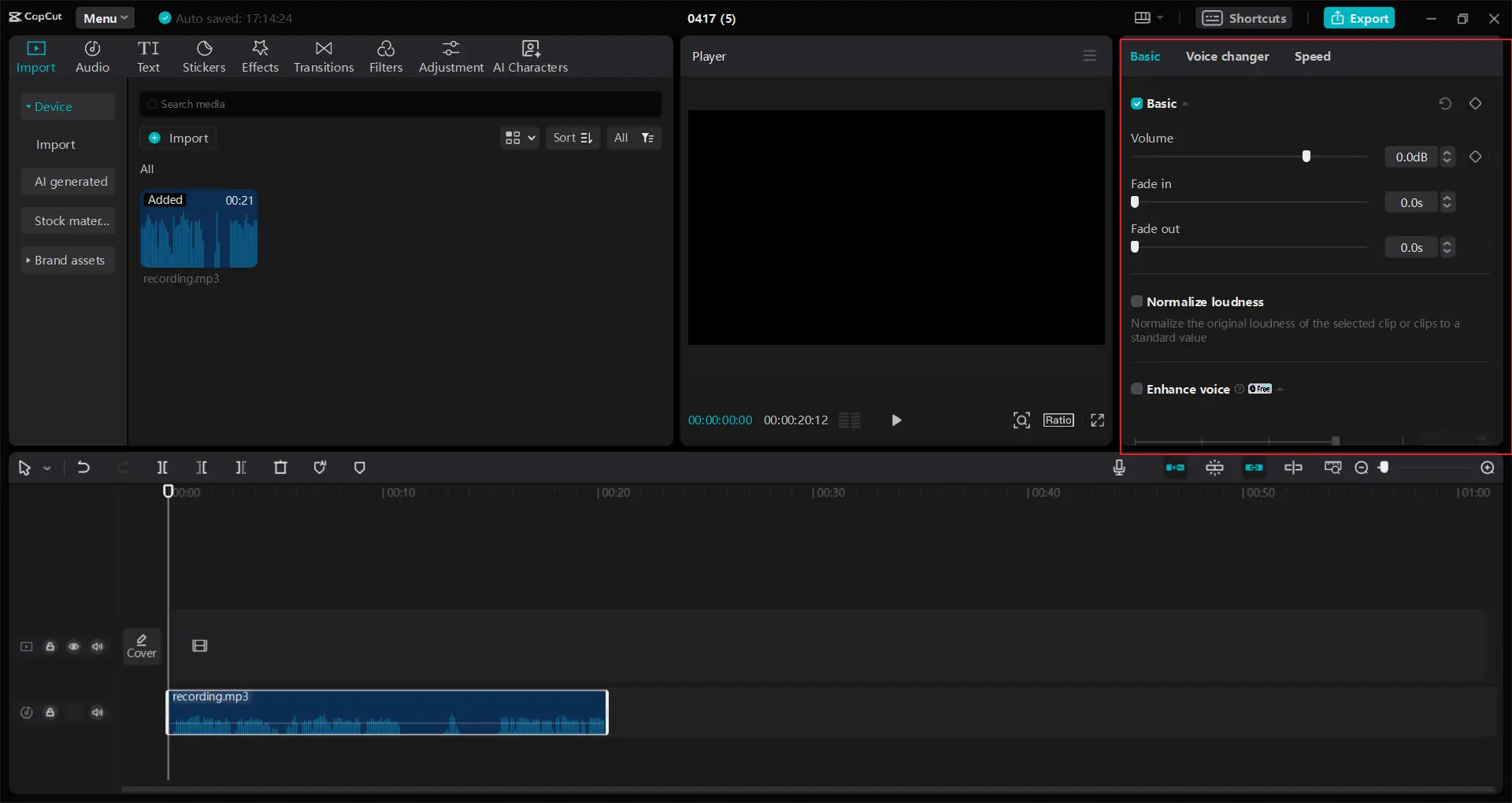The image size is (1512, 803).
Task: Click the Export button
Action: click(x=1360, y=17)
